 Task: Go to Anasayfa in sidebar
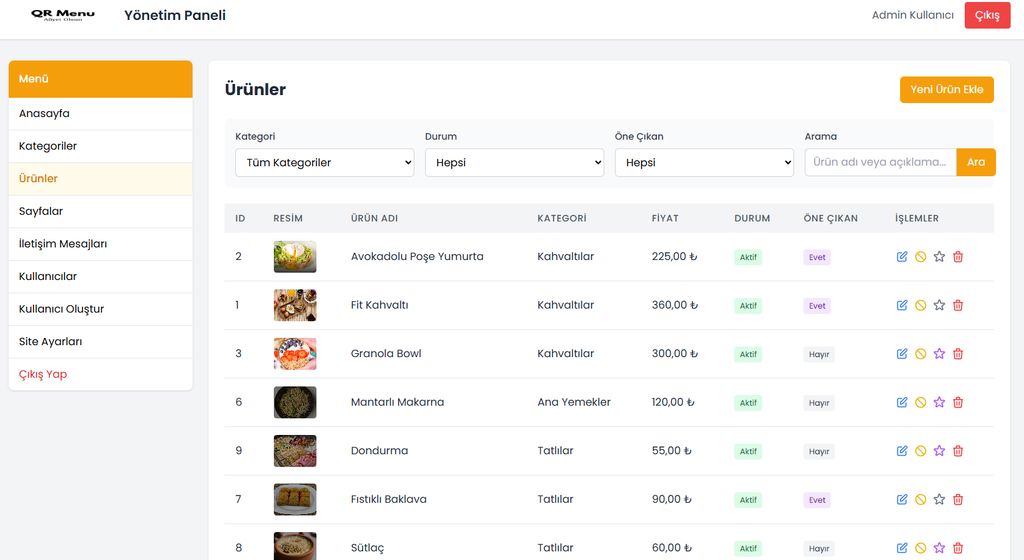pyautogui.click(x=101, y=114)
